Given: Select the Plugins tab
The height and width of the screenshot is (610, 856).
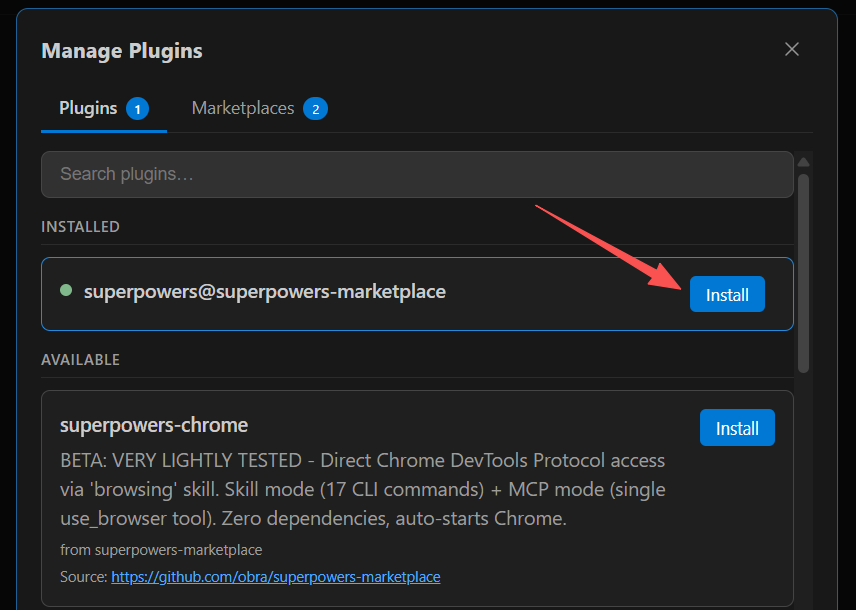Looking at the screenshot, I should (x=88, y=107).
